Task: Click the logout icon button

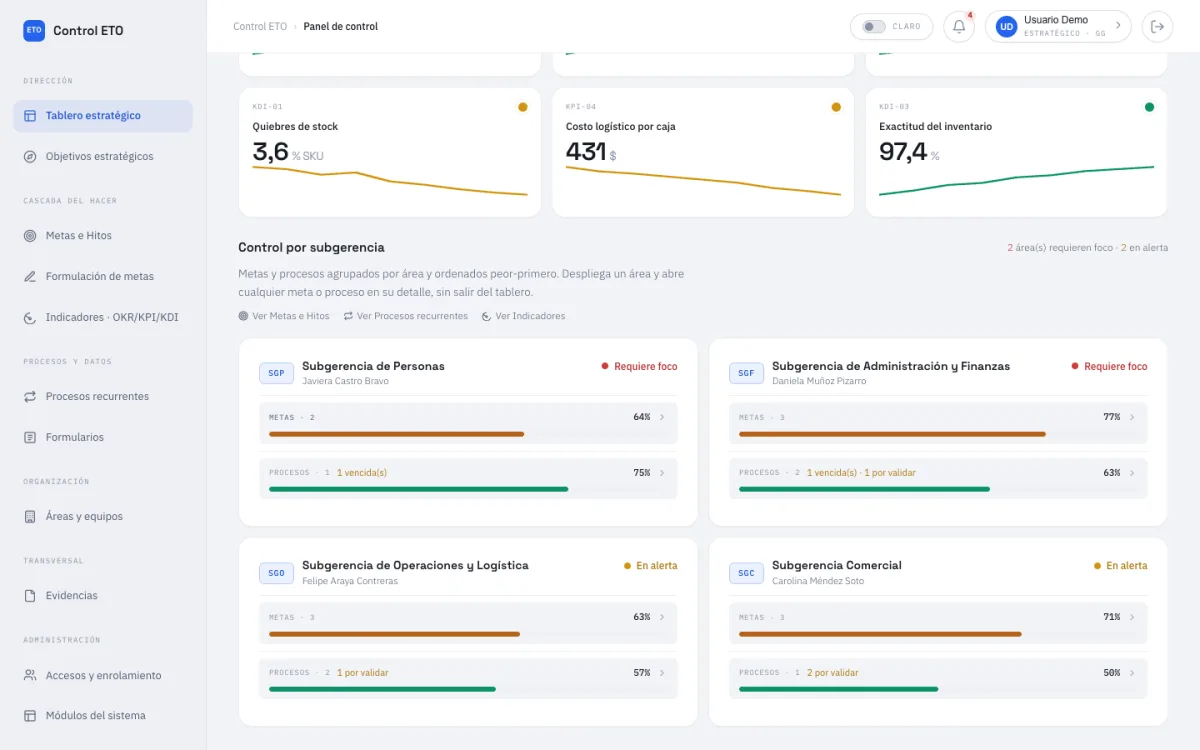Action: coord(1158,27)
